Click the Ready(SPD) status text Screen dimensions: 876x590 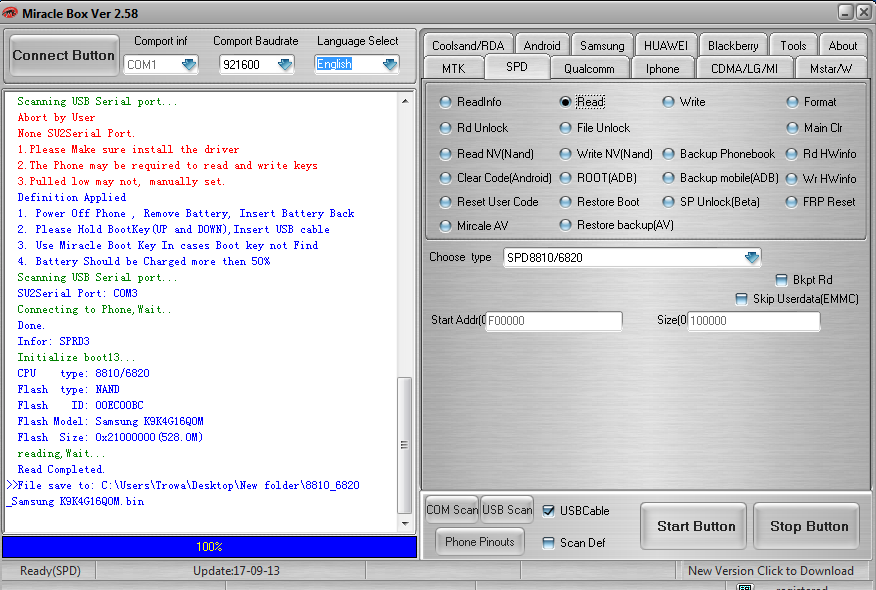point(50,570)
